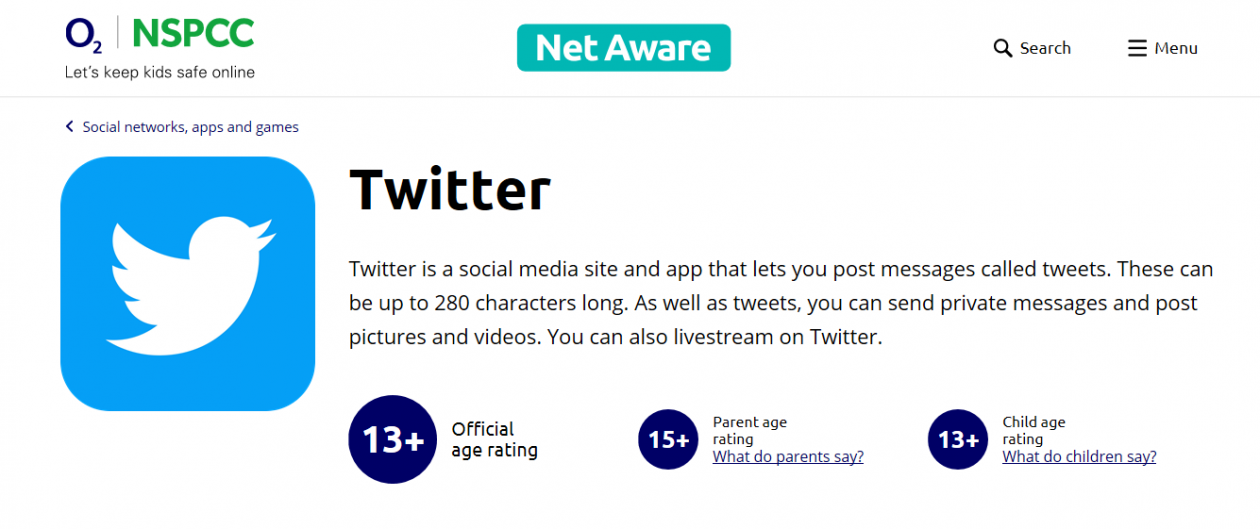
Task: Open 'What do parents say?' link
Action: (x=788, y=457)
